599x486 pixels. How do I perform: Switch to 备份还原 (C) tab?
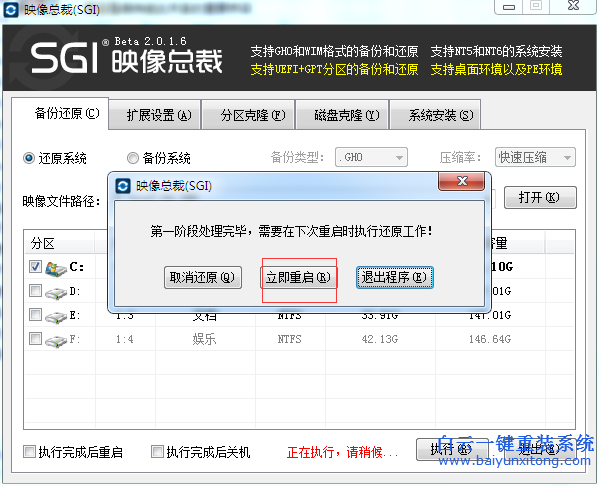pyautogui.click(x=60, y=113)
